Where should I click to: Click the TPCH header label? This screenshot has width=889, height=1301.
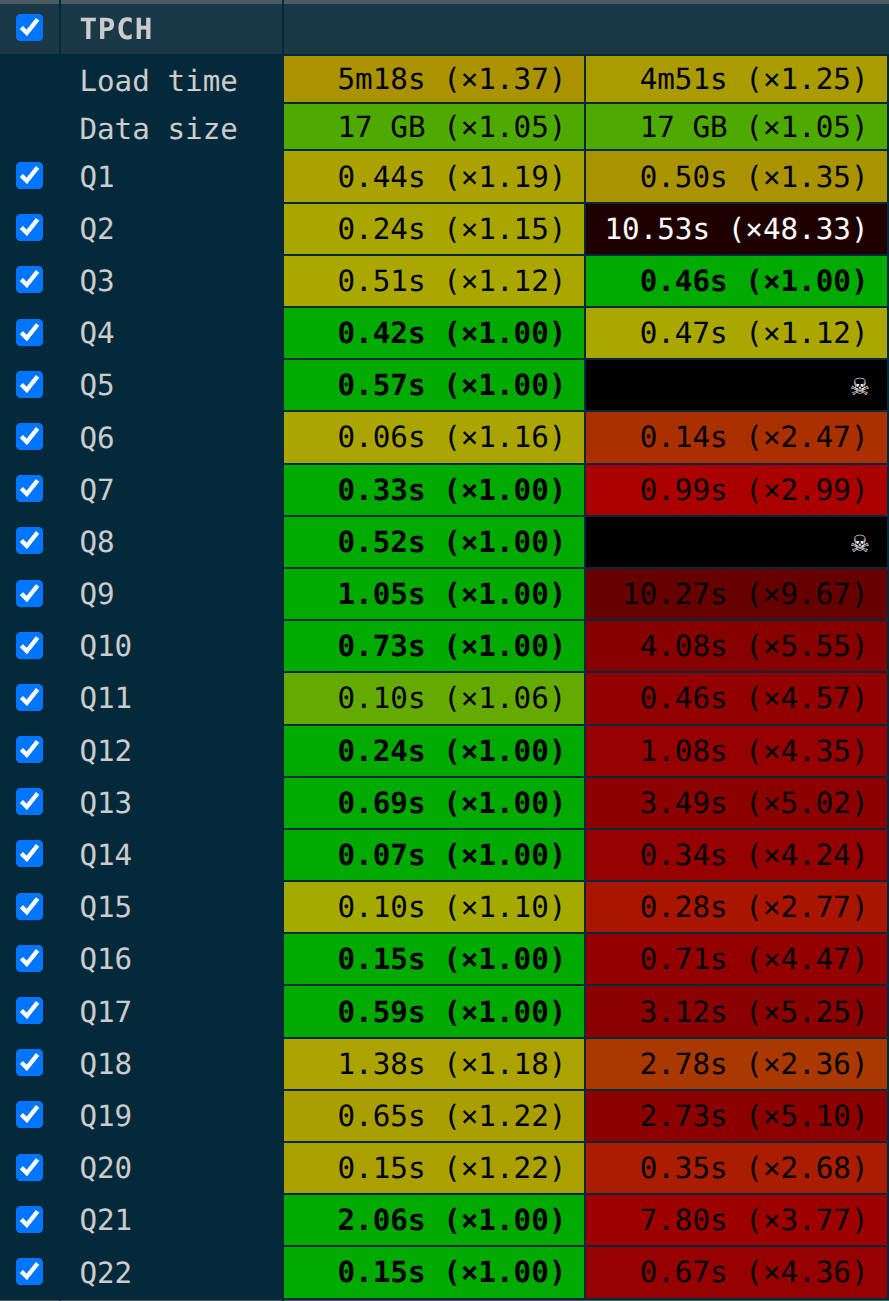pos(116,29)
